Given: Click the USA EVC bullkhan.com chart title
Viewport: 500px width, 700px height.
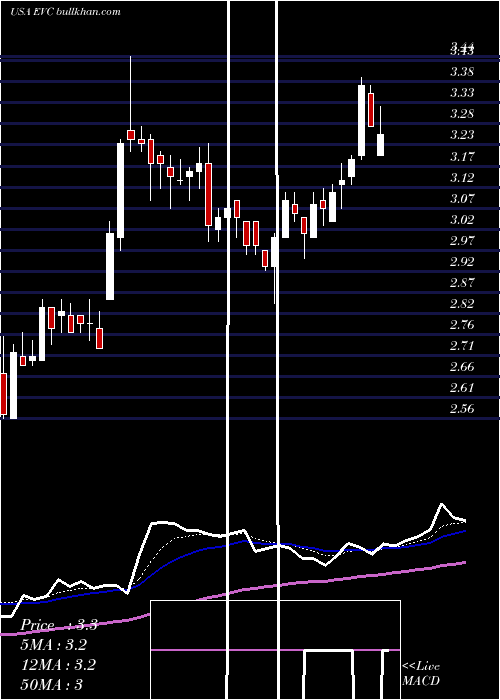Looking at the screenshot, I should pyautogui.click(x=65, y=12).
